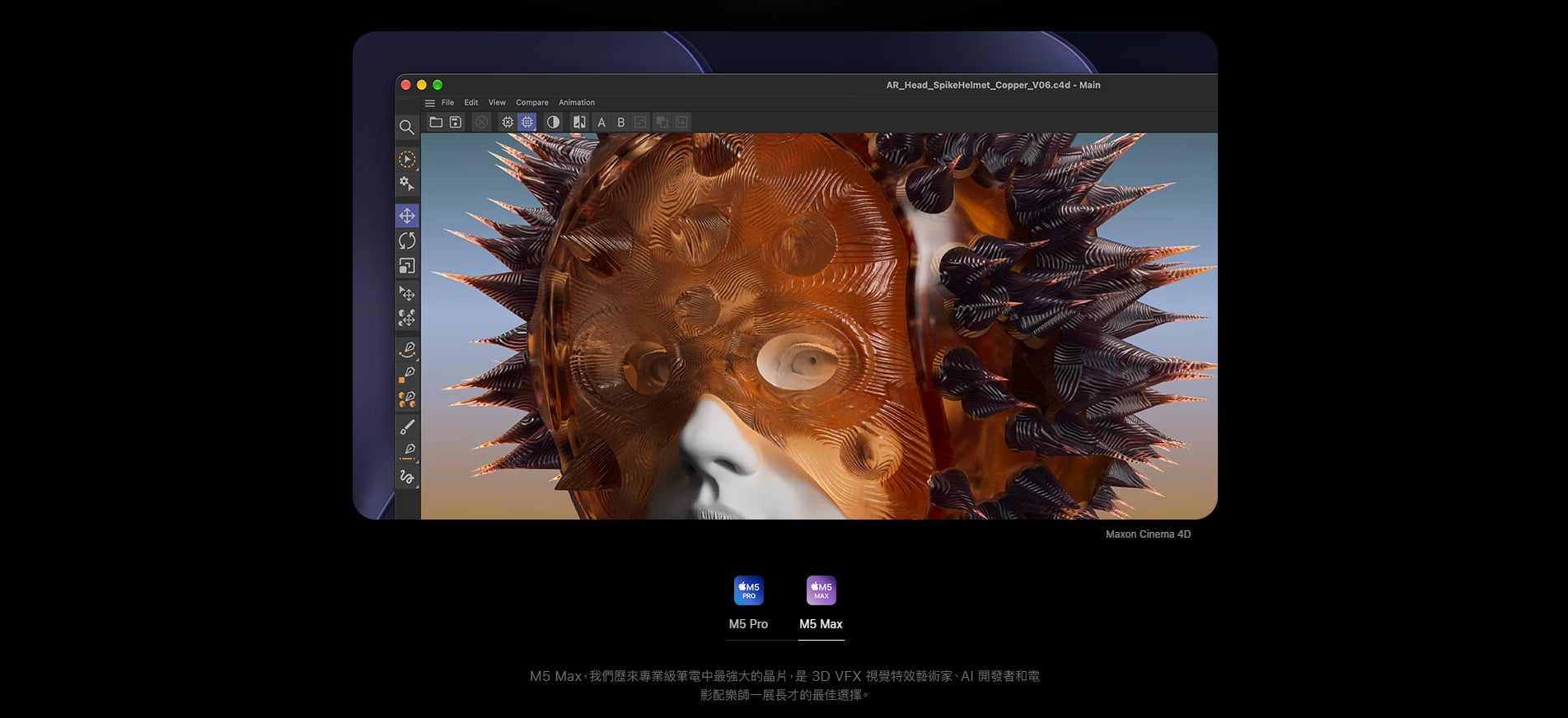Open the Edit menu

pyautogui.click(x=471, y=103)
